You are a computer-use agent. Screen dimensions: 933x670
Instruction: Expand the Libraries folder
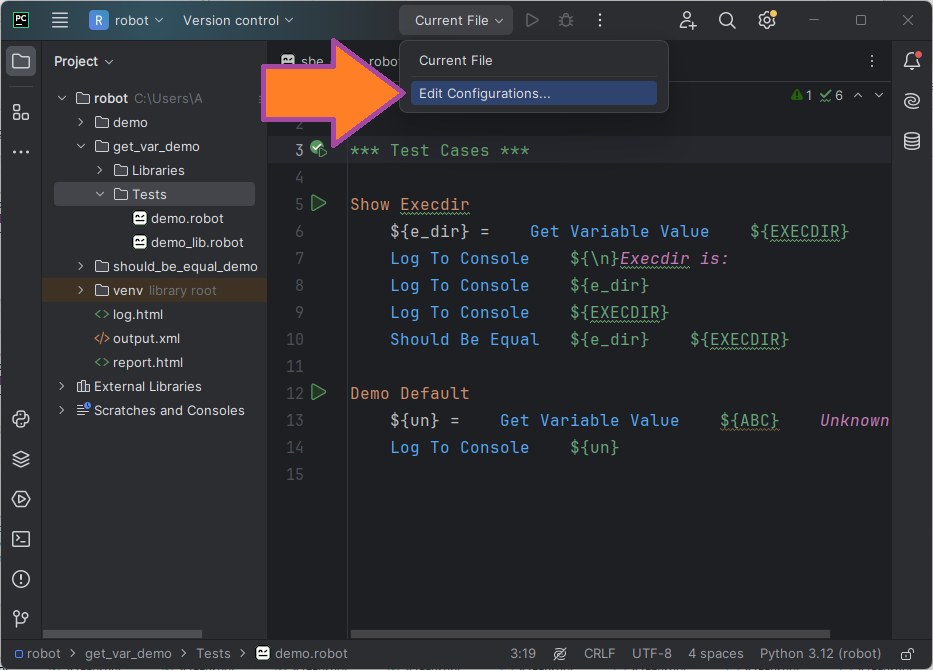100,170
